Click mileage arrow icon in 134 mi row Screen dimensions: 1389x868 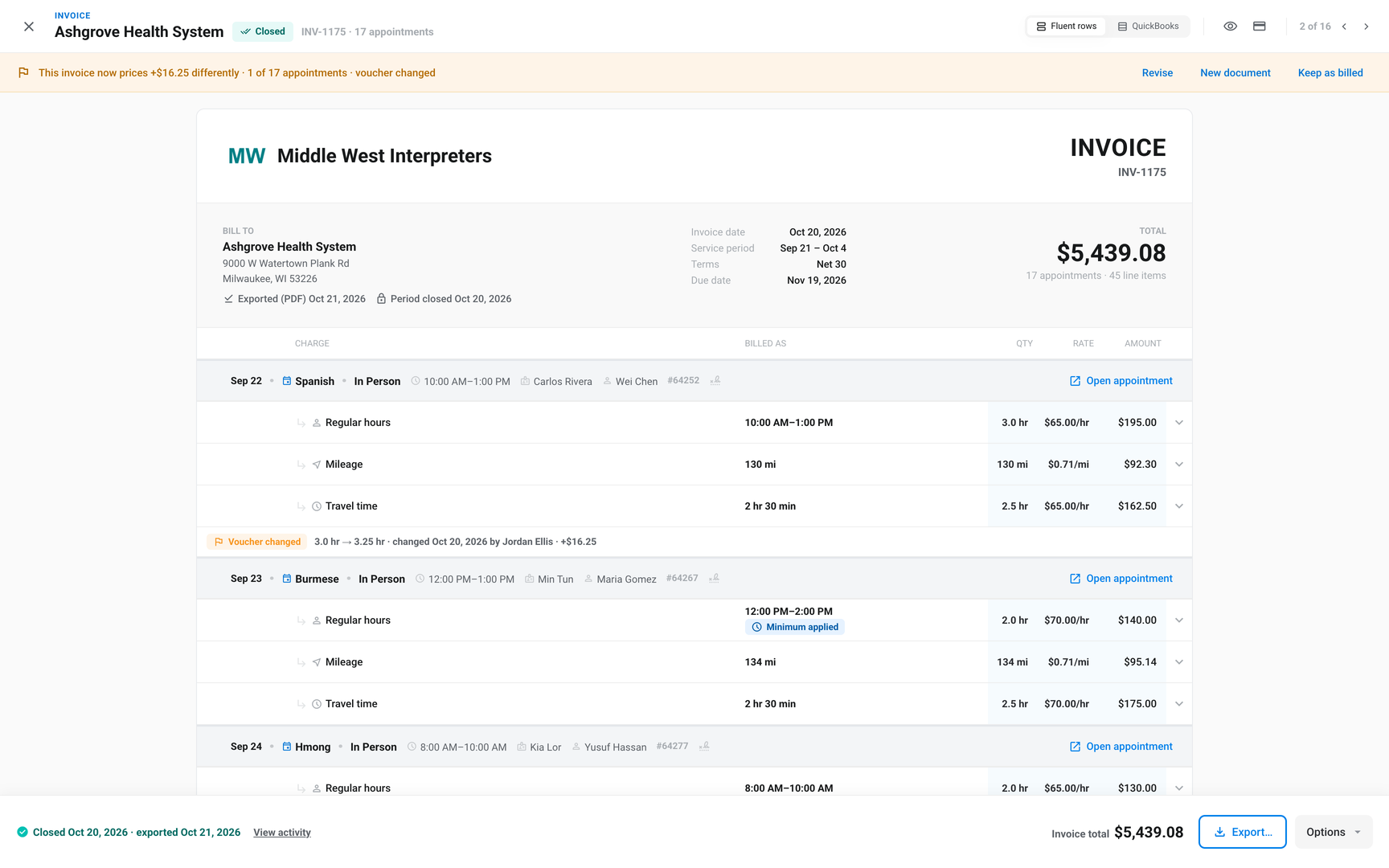click(317, 662)
